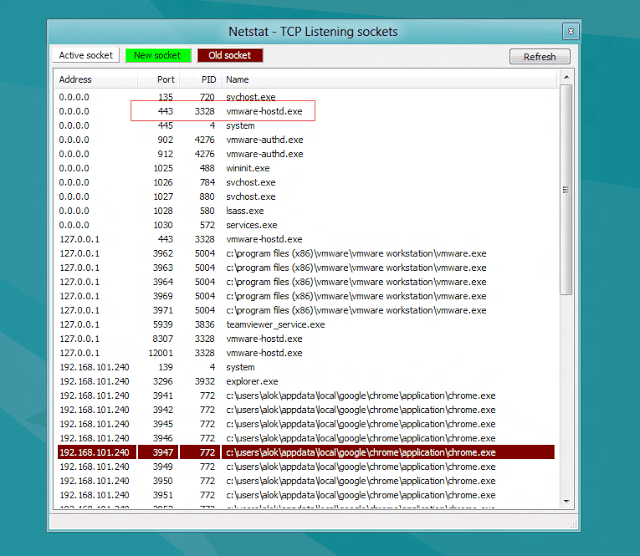Sort by the Port column header
This screenshot has height=556, width=640.
166,79
